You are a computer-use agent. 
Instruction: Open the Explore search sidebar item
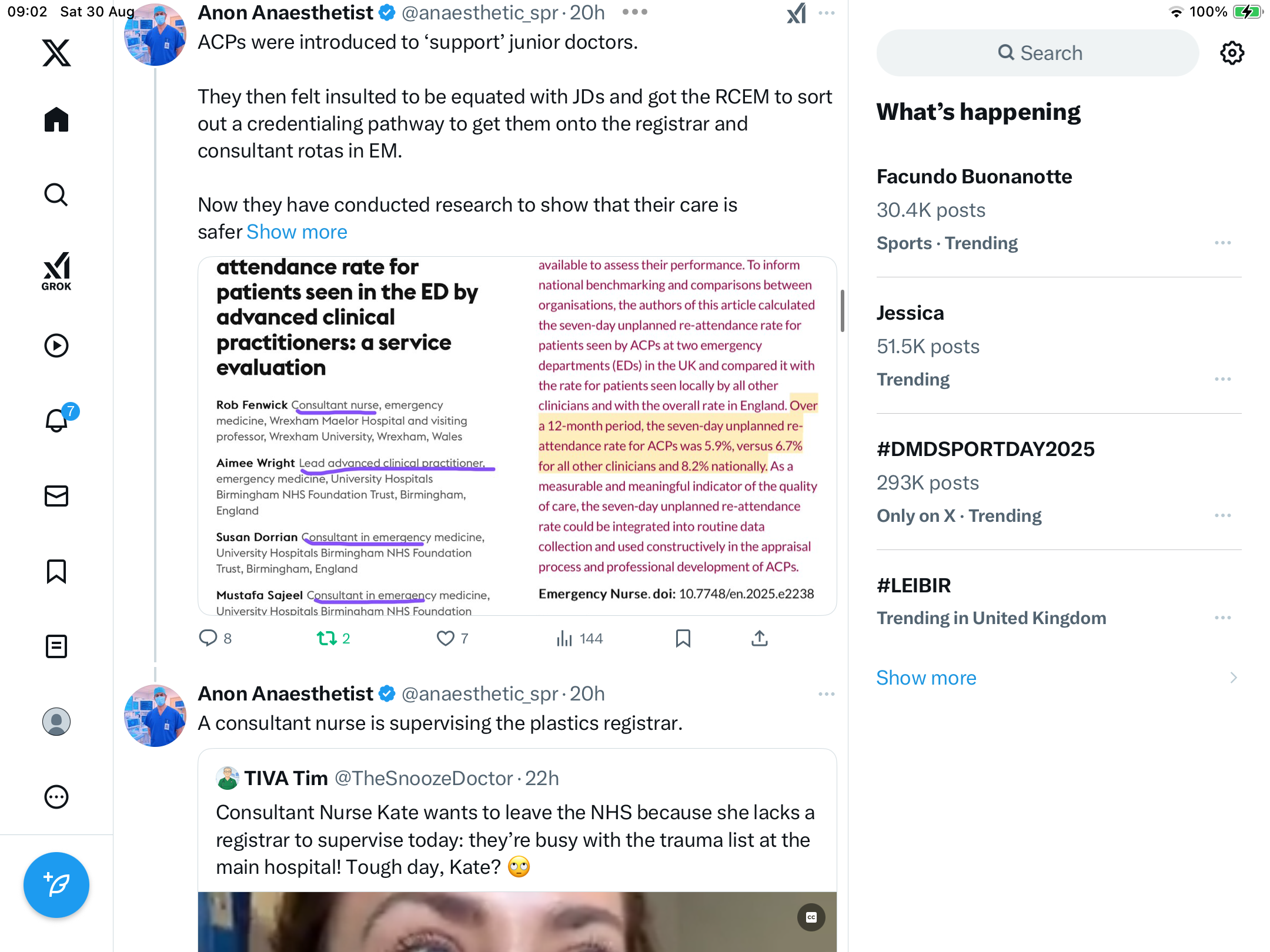[x=56, y=195]
